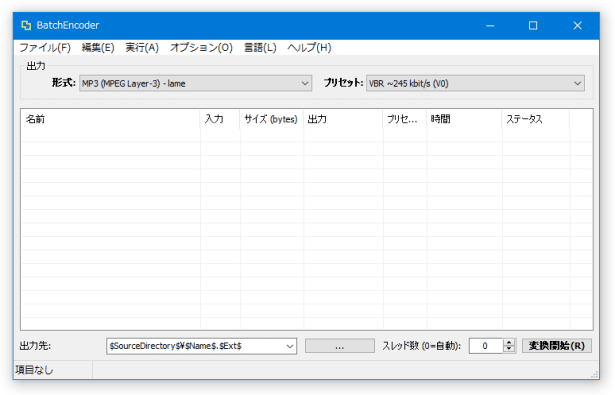Sort list by ステータス column header
The height and width of the screenshot is (395, 615).
click(536, 119)
